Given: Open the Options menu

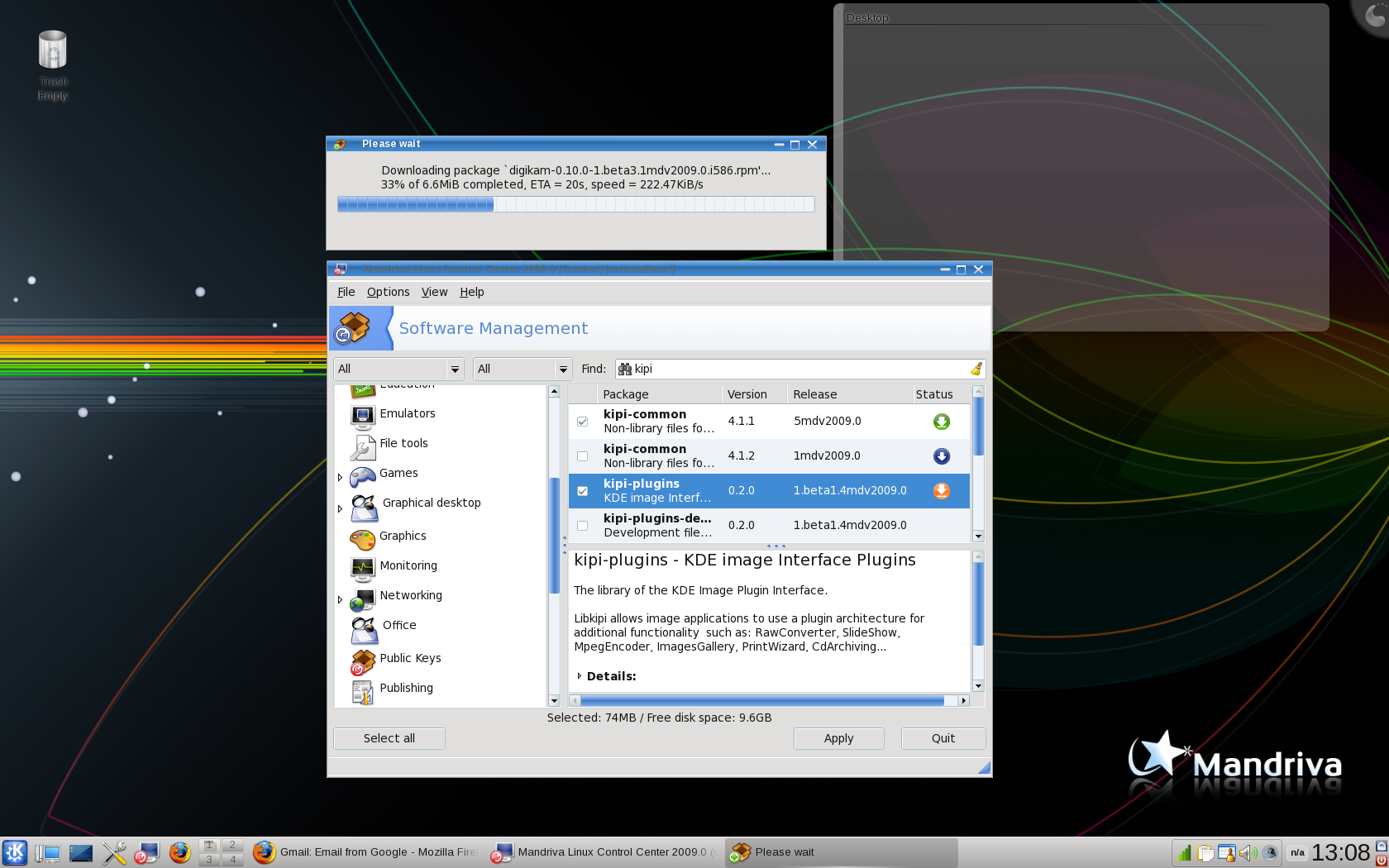Looking at the screenshot, I should pos(388,292).
